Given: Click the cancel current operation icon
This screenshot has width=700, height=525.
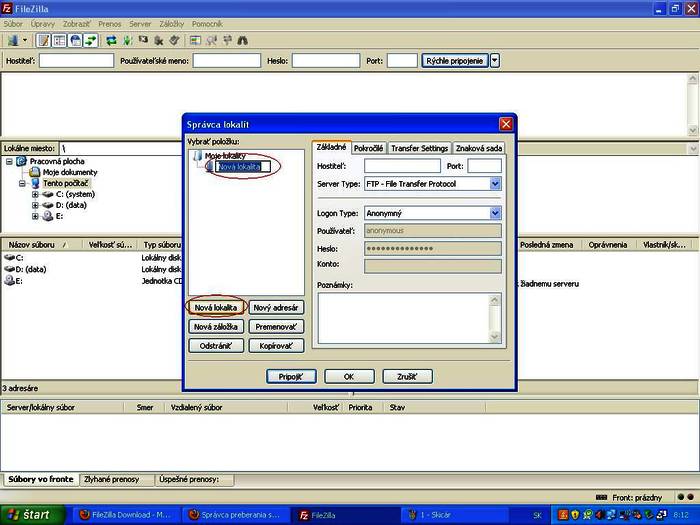Looking at the screenshot, I should click(143, 41).
